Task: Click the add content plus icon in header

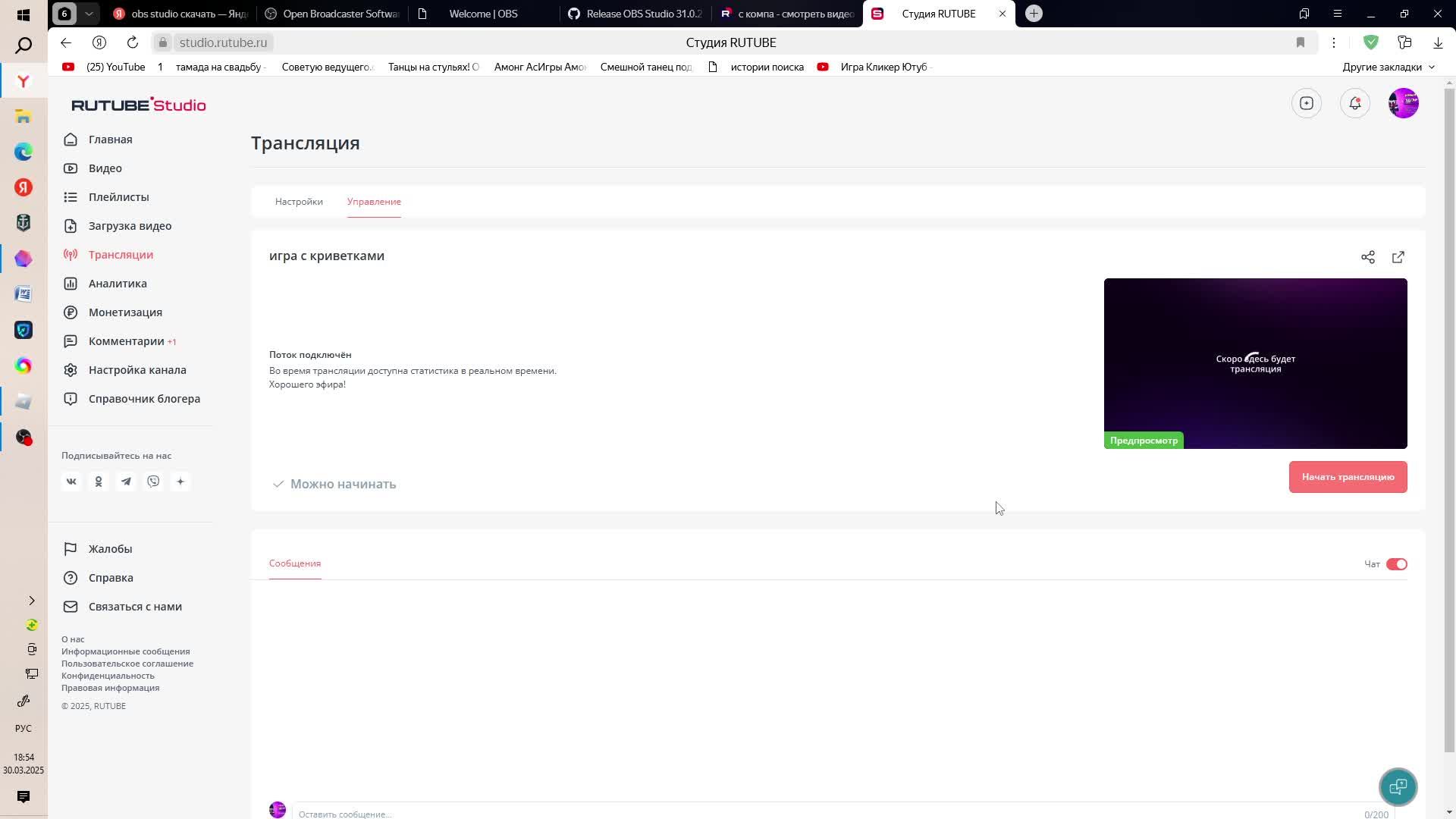Action: [1306, 103]
